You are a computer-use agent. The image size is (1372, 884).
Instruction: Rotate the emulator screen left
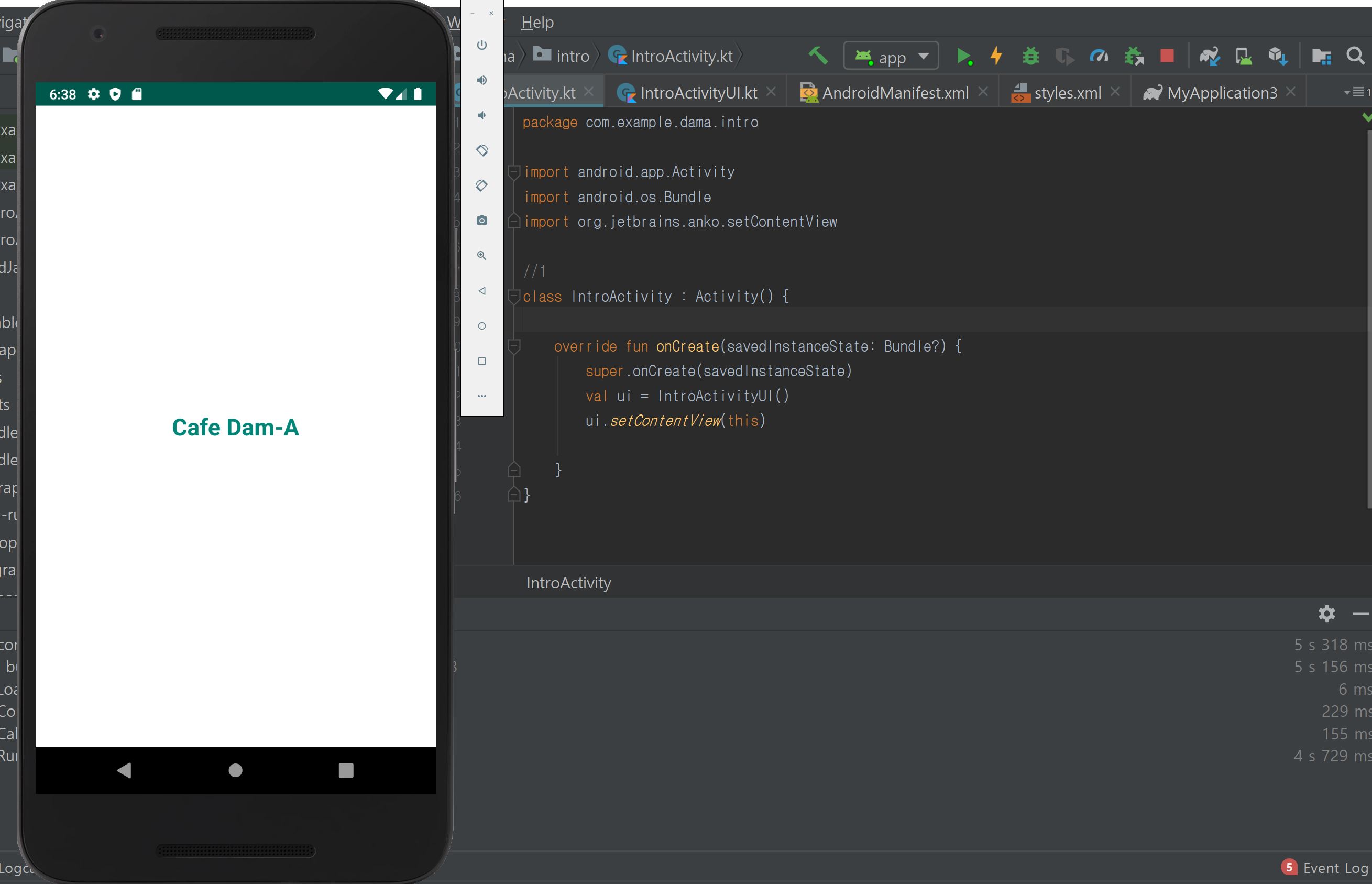point(482,150)
